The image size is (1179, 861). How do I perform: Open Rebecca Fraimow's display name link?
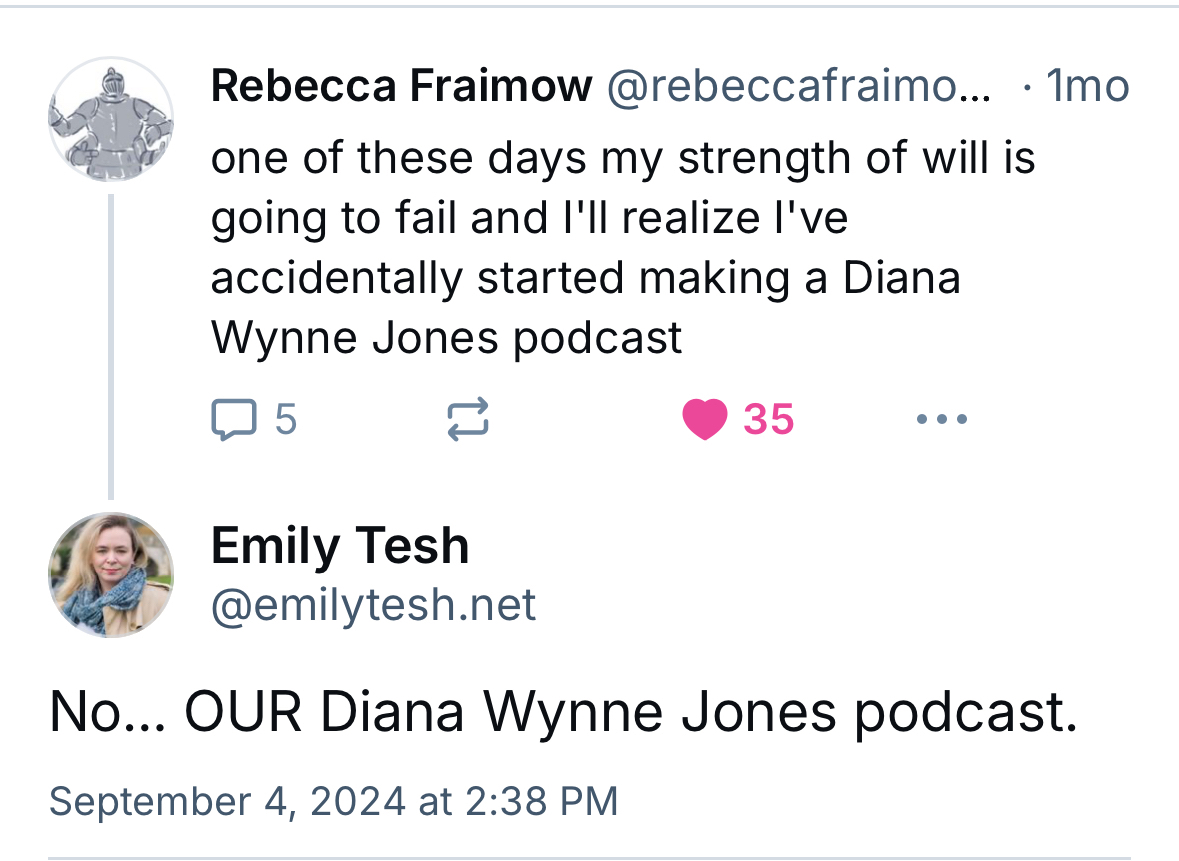401,88
